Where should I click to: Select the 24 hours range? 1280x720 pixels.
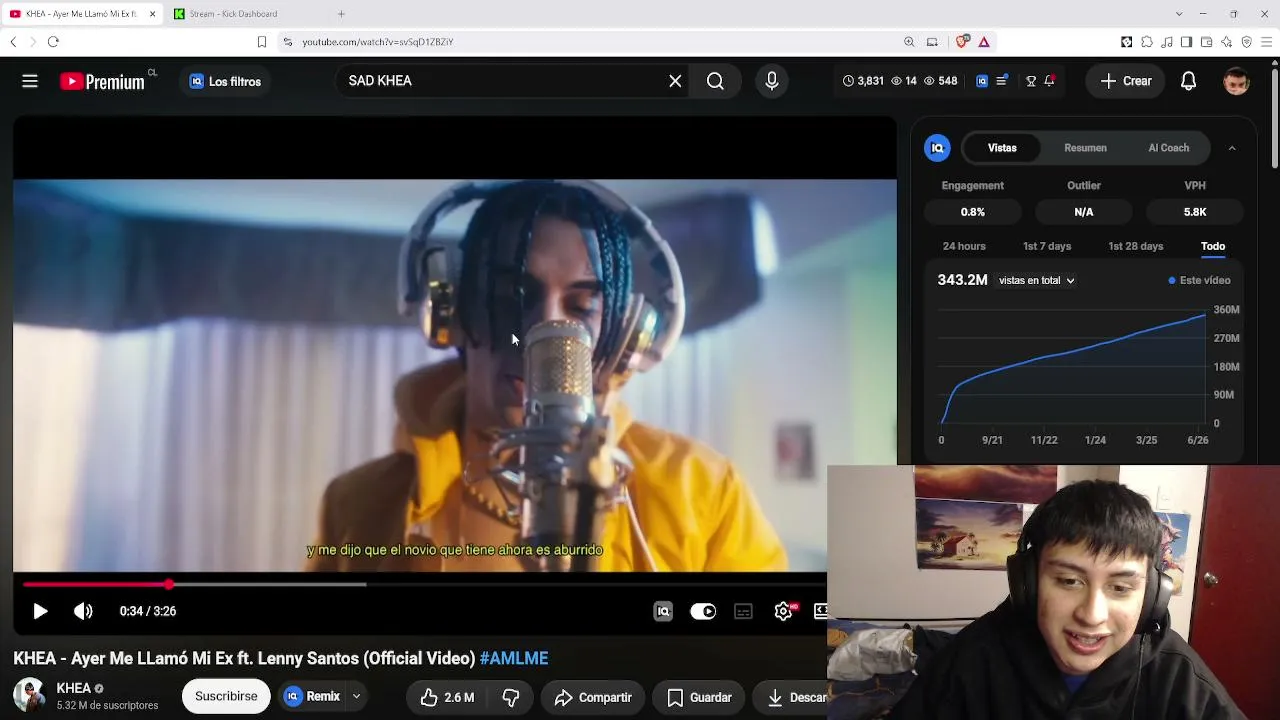pos(964,246)
